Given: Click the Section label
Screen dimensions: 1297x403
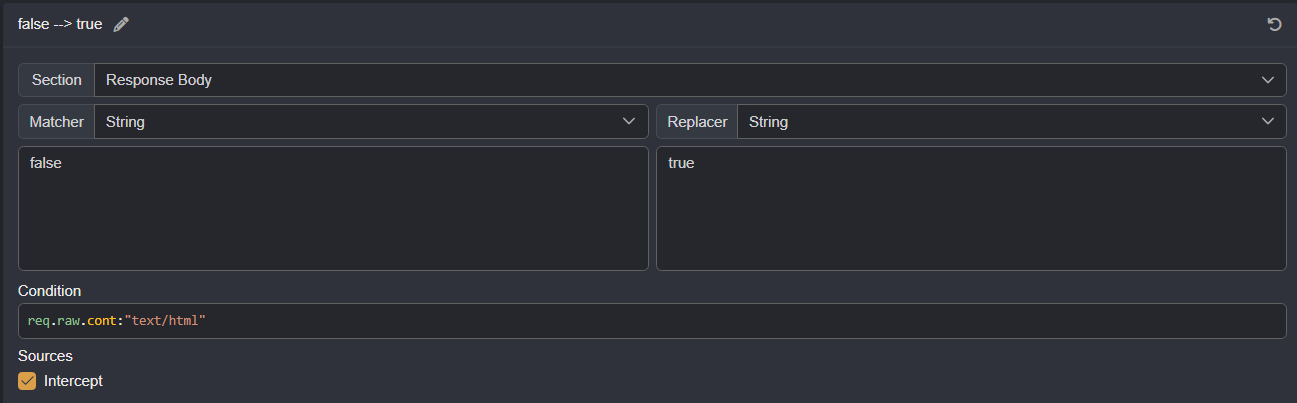Looking at the screenshot, I should [x=57, y=80].
